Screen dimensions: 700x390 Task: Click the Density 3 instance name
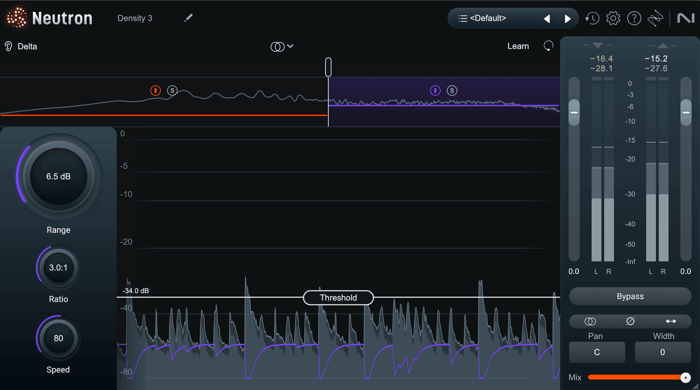(x=135, y=18)
